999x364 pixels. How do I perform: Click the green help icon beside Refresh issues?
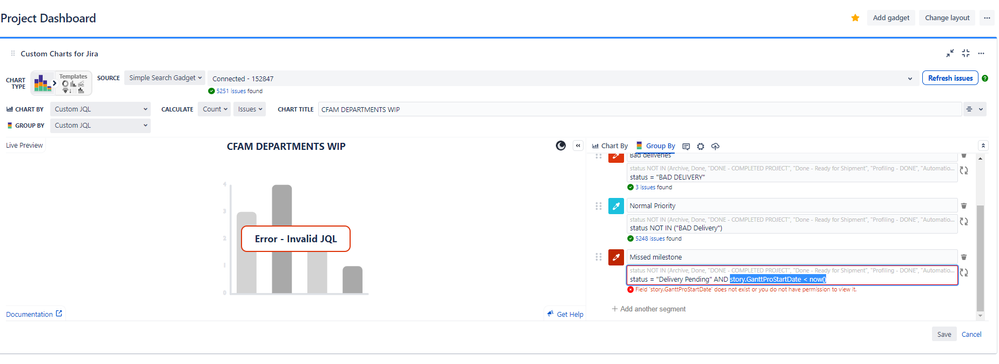coord(986,78)
